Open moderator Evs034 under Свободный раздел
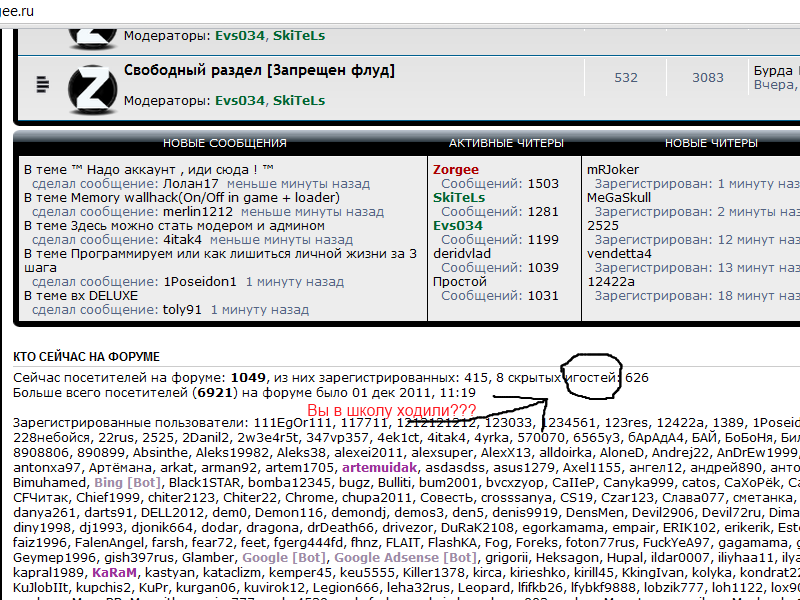The width and height of the screenshot is (800, 600). pyautogui.click(x=240, y=101)
